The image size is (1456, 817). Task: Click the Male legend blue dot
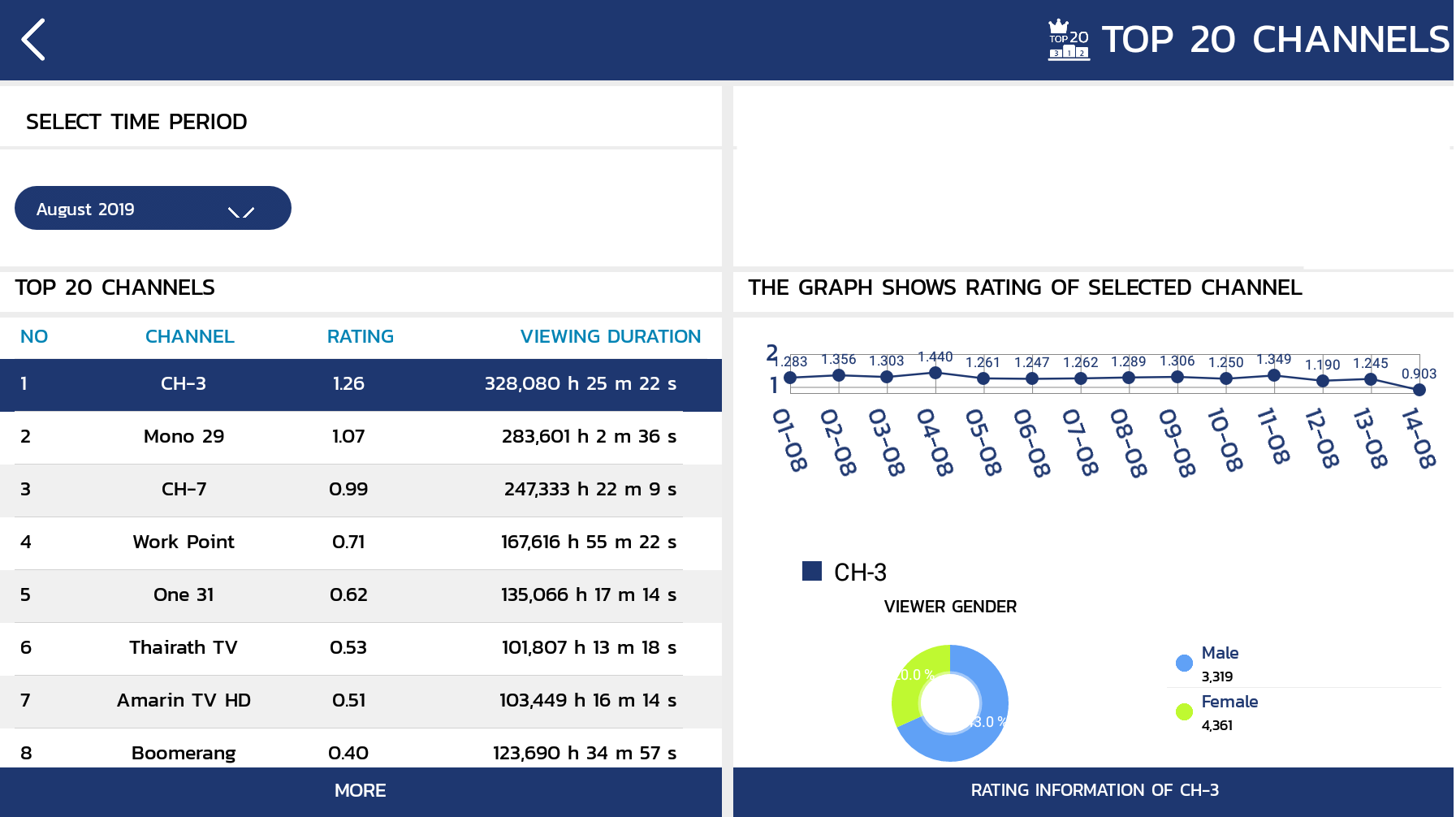point(1184,663)
